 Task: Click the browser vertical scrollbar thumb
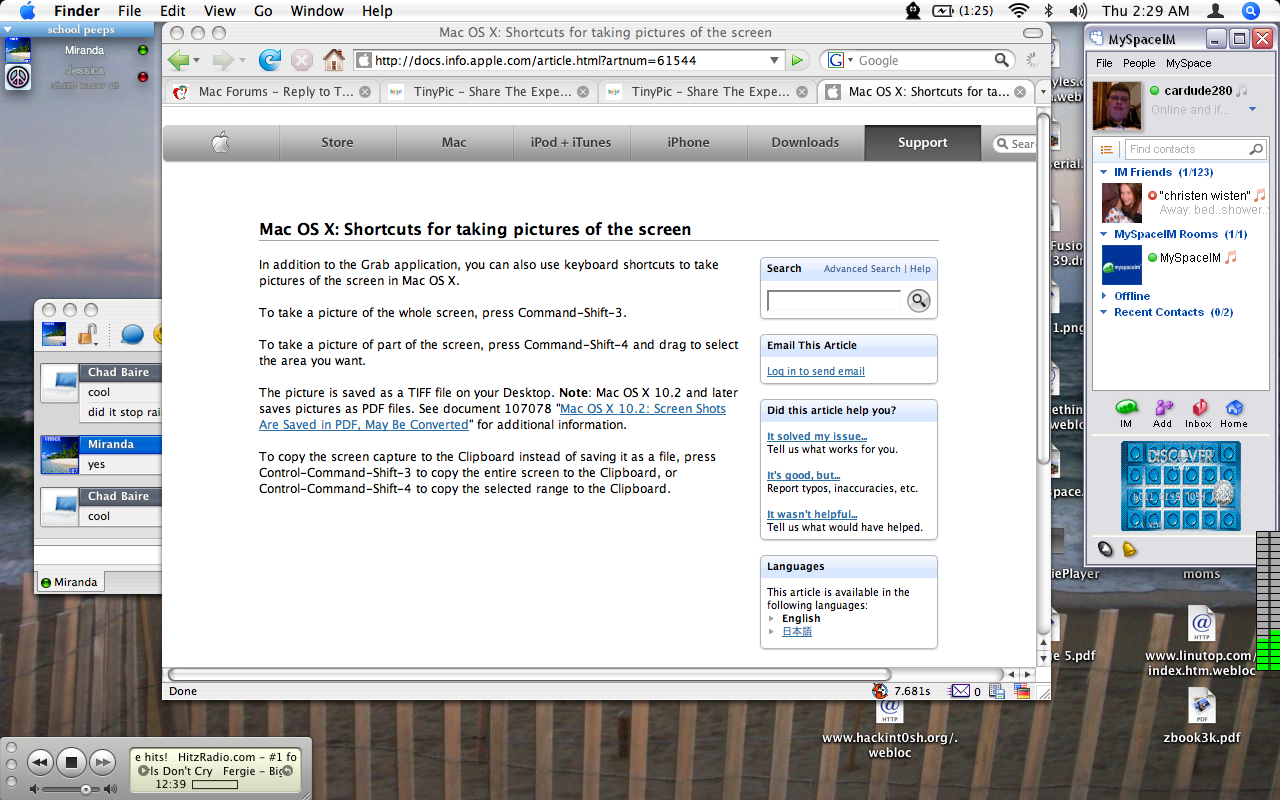[x=1043, y=288]
